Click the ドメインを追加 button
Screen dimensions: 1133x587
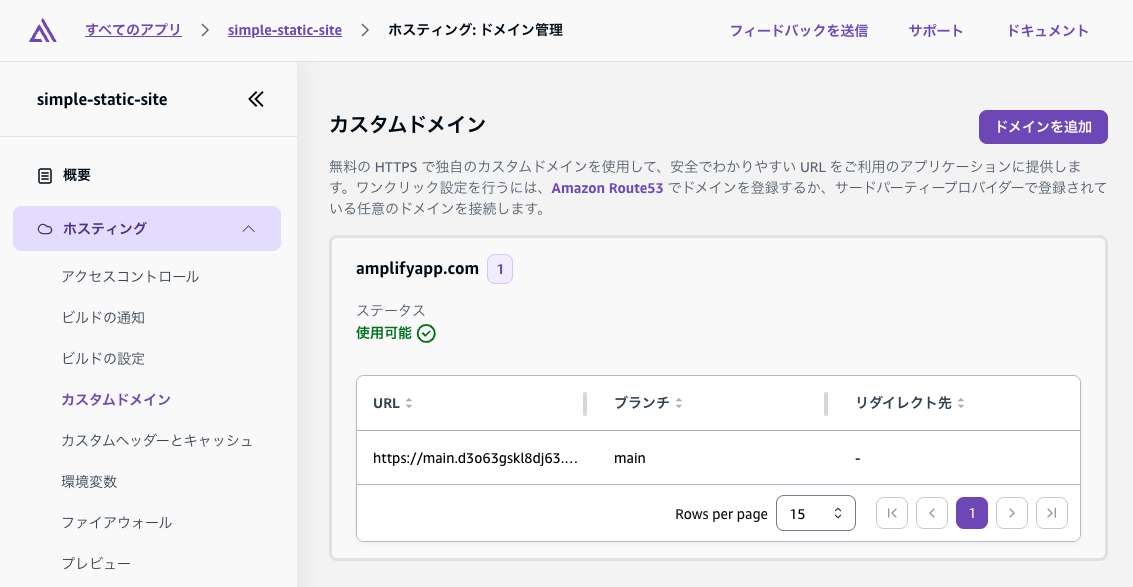point(1043,127)
